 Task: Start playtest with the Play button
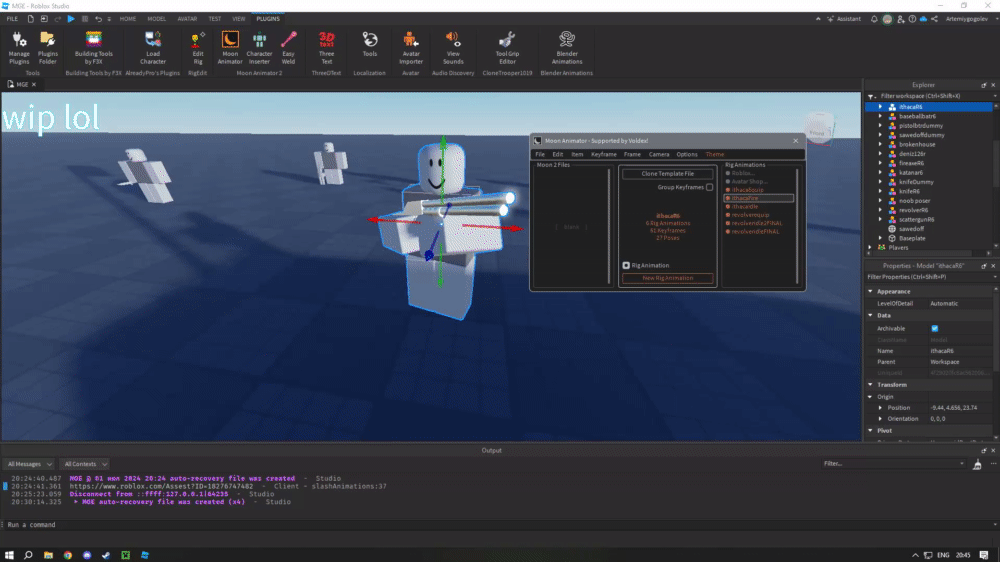pyautogui.click(x=71, y=19)
